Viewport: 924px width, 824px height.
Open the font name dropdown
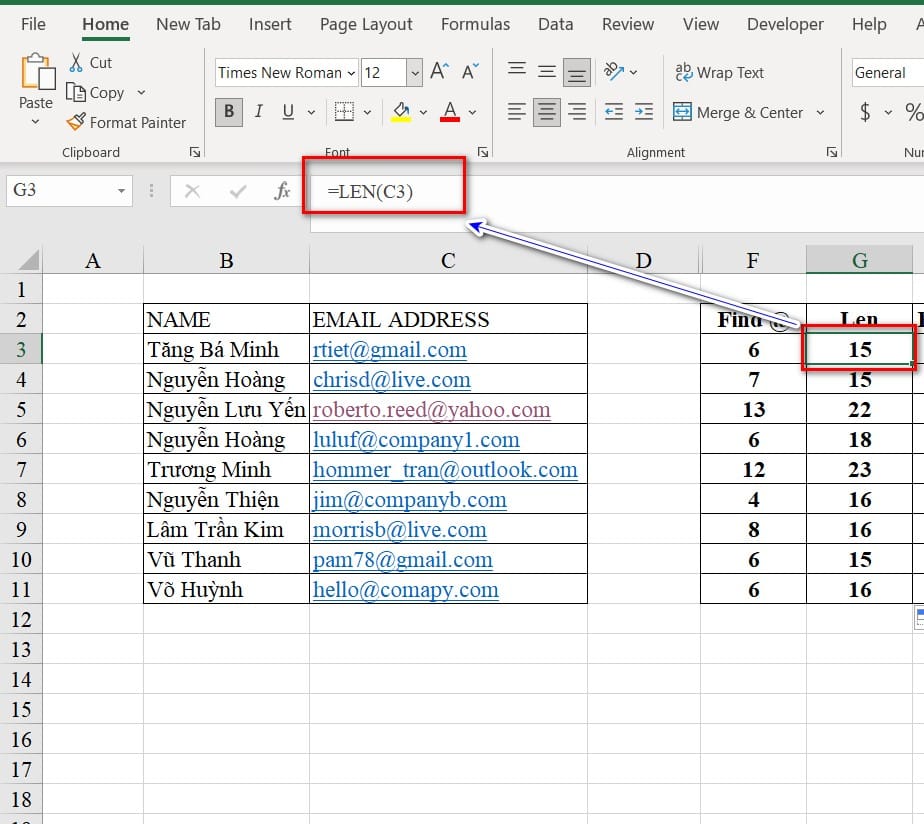(x=351, y=73)
